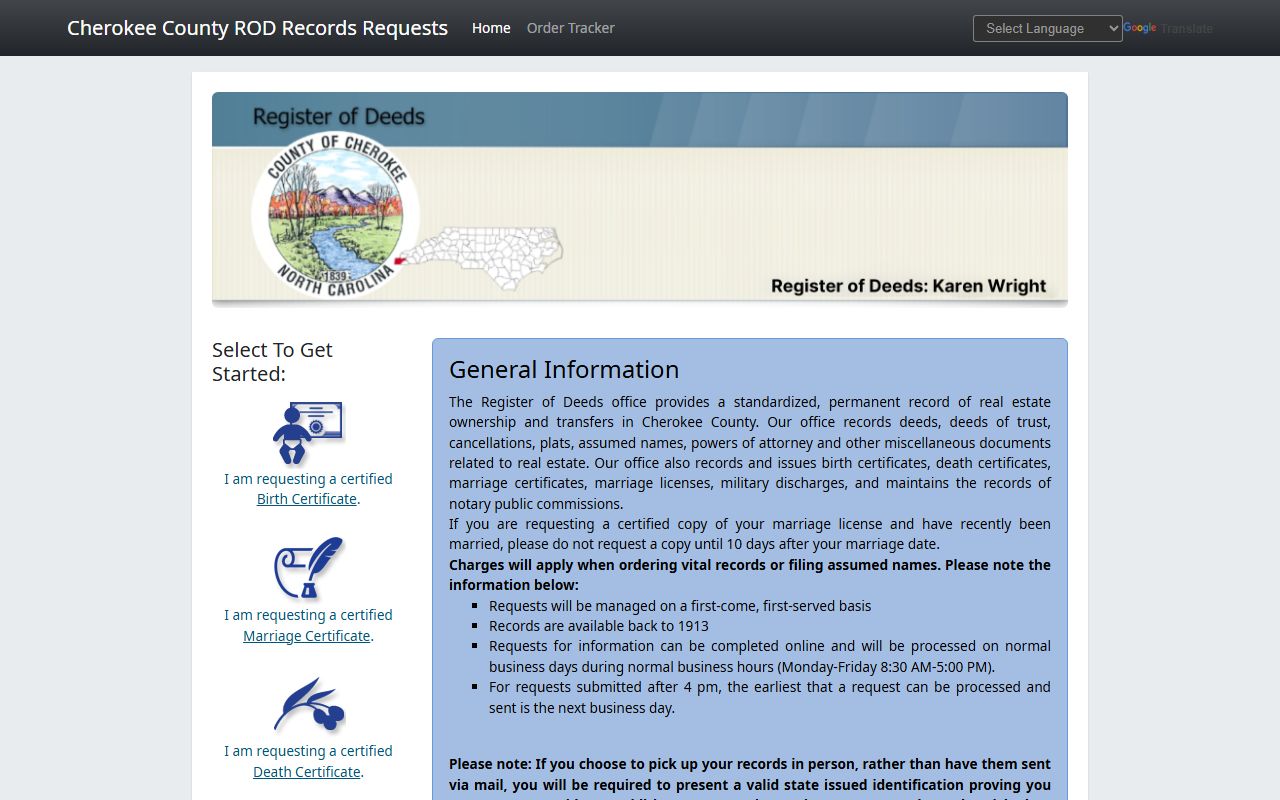Screen dimensions: 1280x800
Task: Open the Death Certificate link
Action: (x=307, y=772)
